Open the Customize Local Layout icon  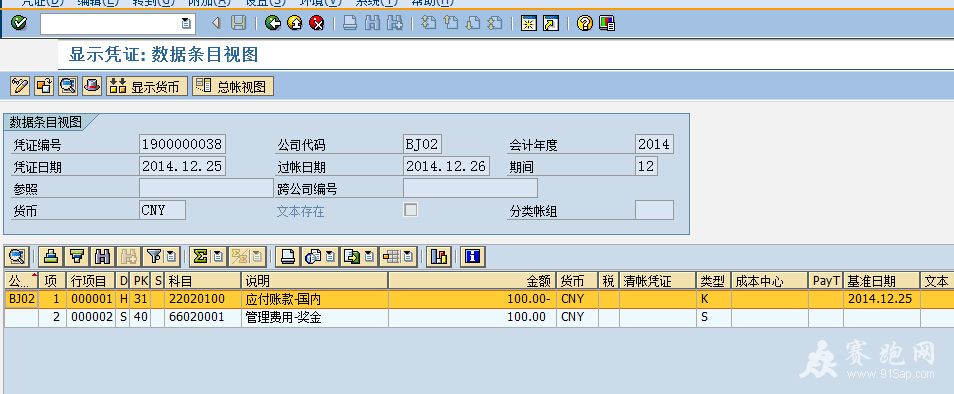[607, 24]
